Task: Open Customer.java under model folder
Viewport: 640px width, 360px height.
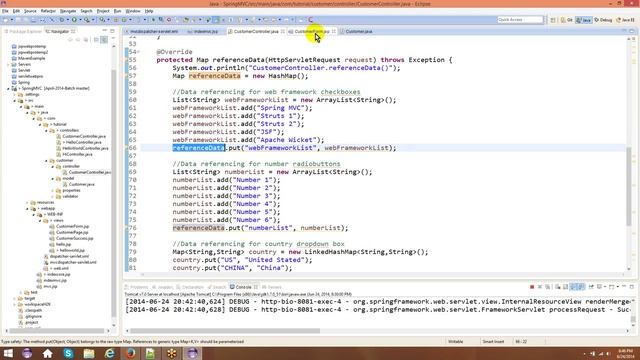Action: coord(78,184)
